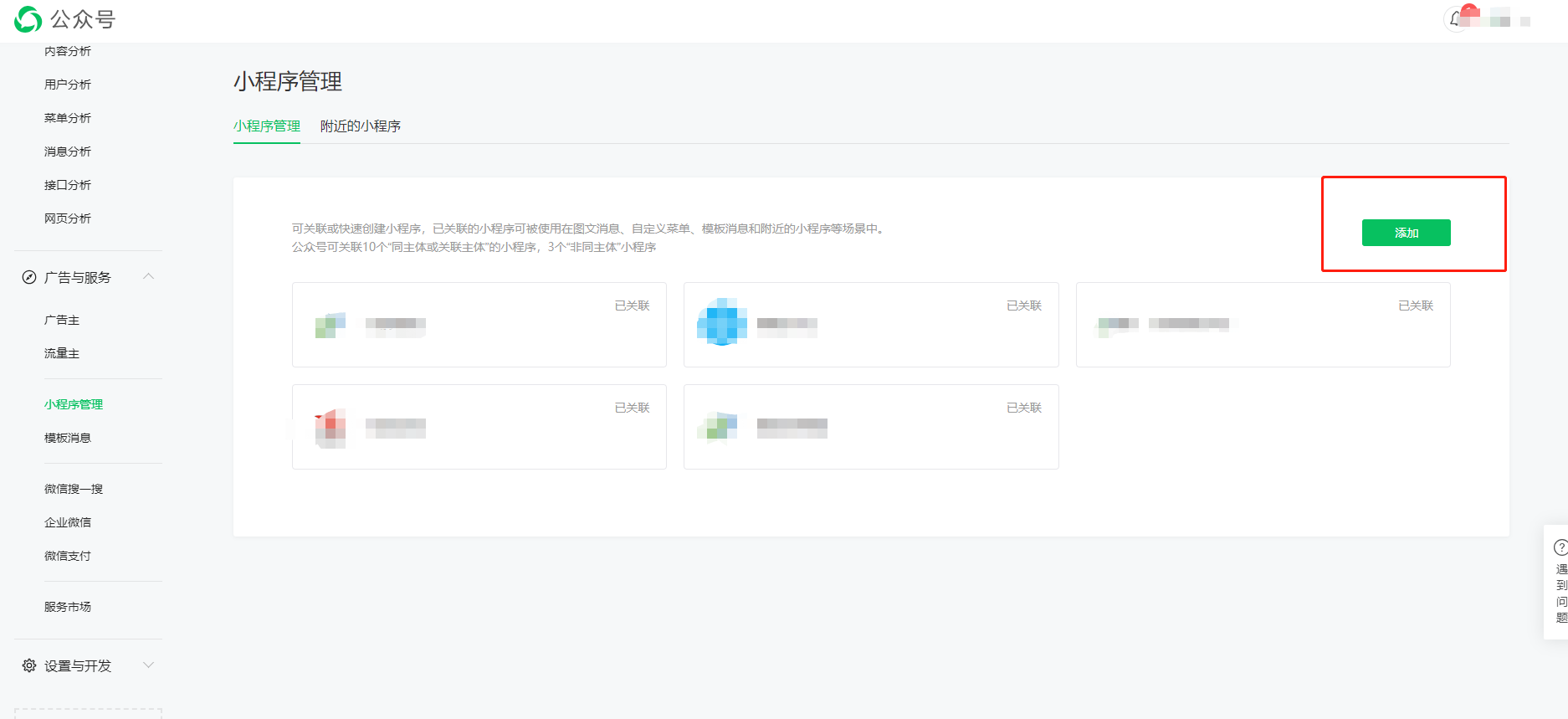Screen dimensions: 1568x719
Task: Select 服务市场 menu item
Action: point(68,607)
